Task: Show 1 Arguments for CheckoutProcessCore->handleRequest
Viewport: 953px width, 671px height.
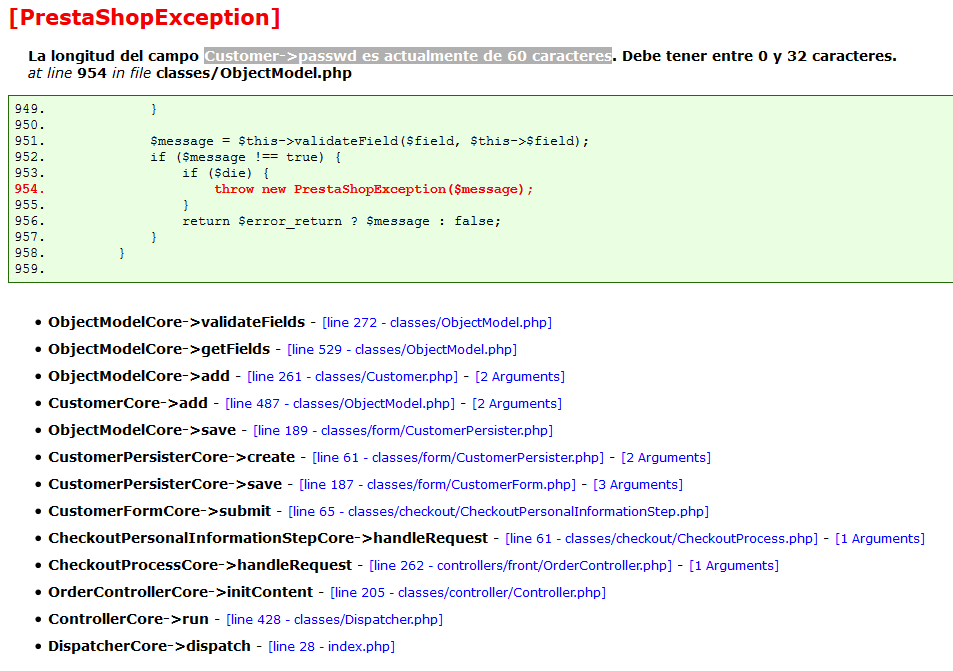Action: click(x=734, y=565)
